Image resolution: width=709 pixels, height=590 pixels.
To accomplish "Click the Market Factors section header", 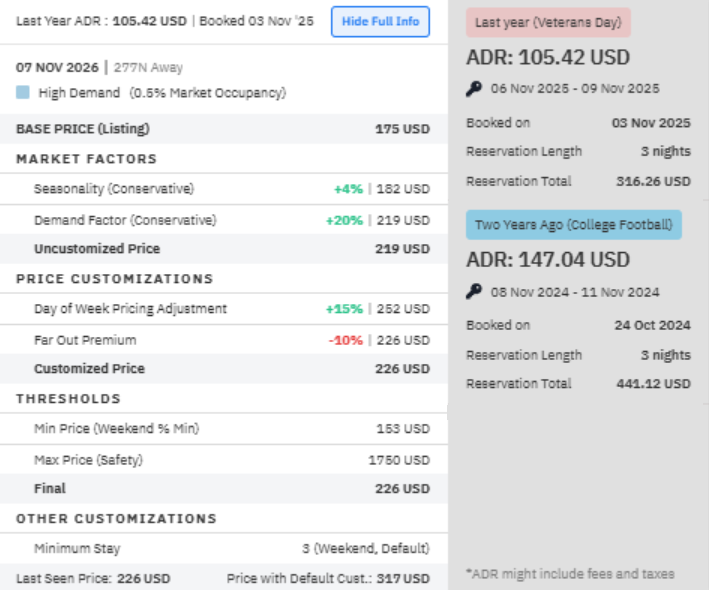I will (x=86, y=159).
